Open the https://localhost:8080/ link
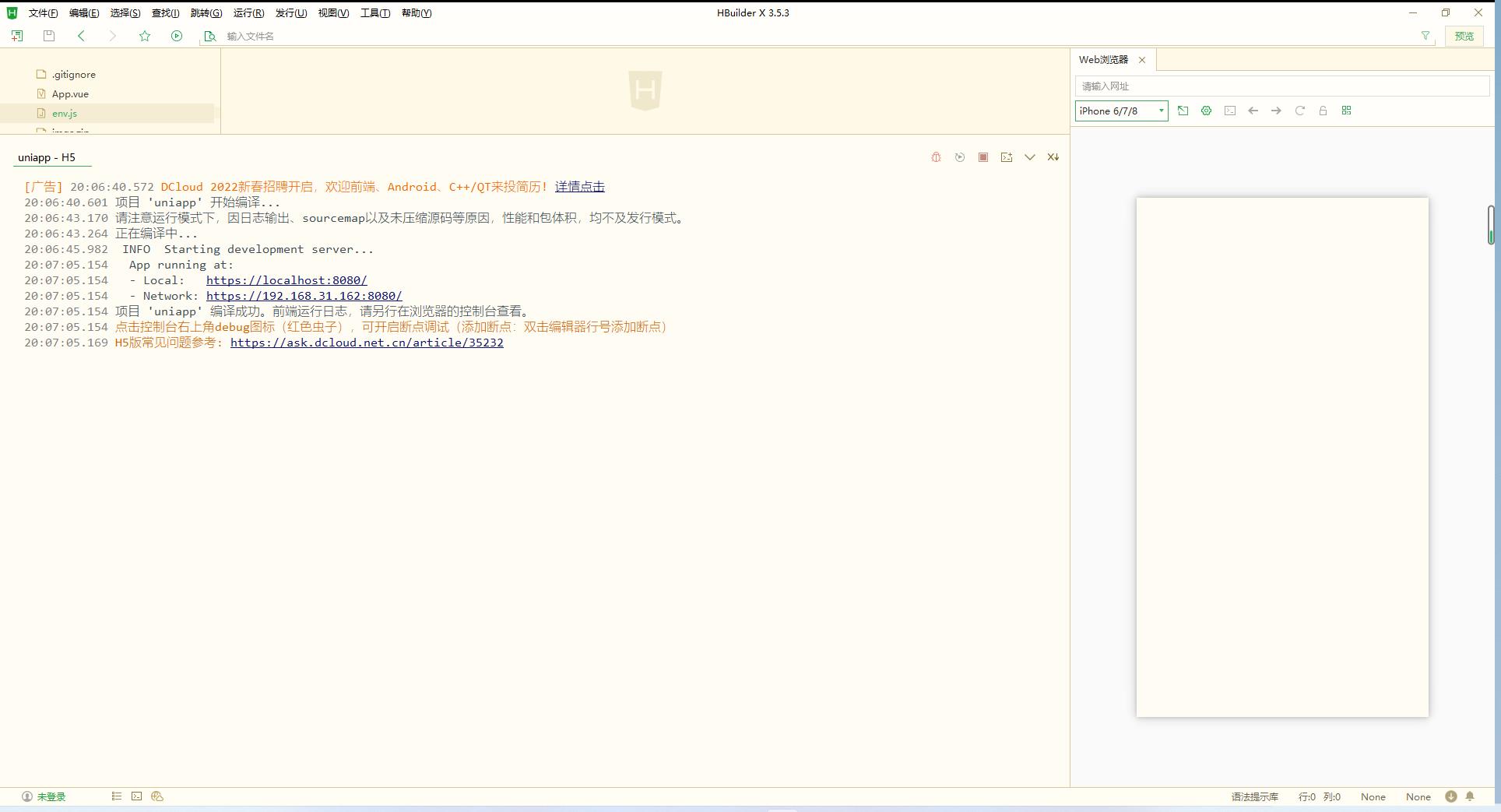The height and width of the screenshot is (812, 1501). [286, 280]
